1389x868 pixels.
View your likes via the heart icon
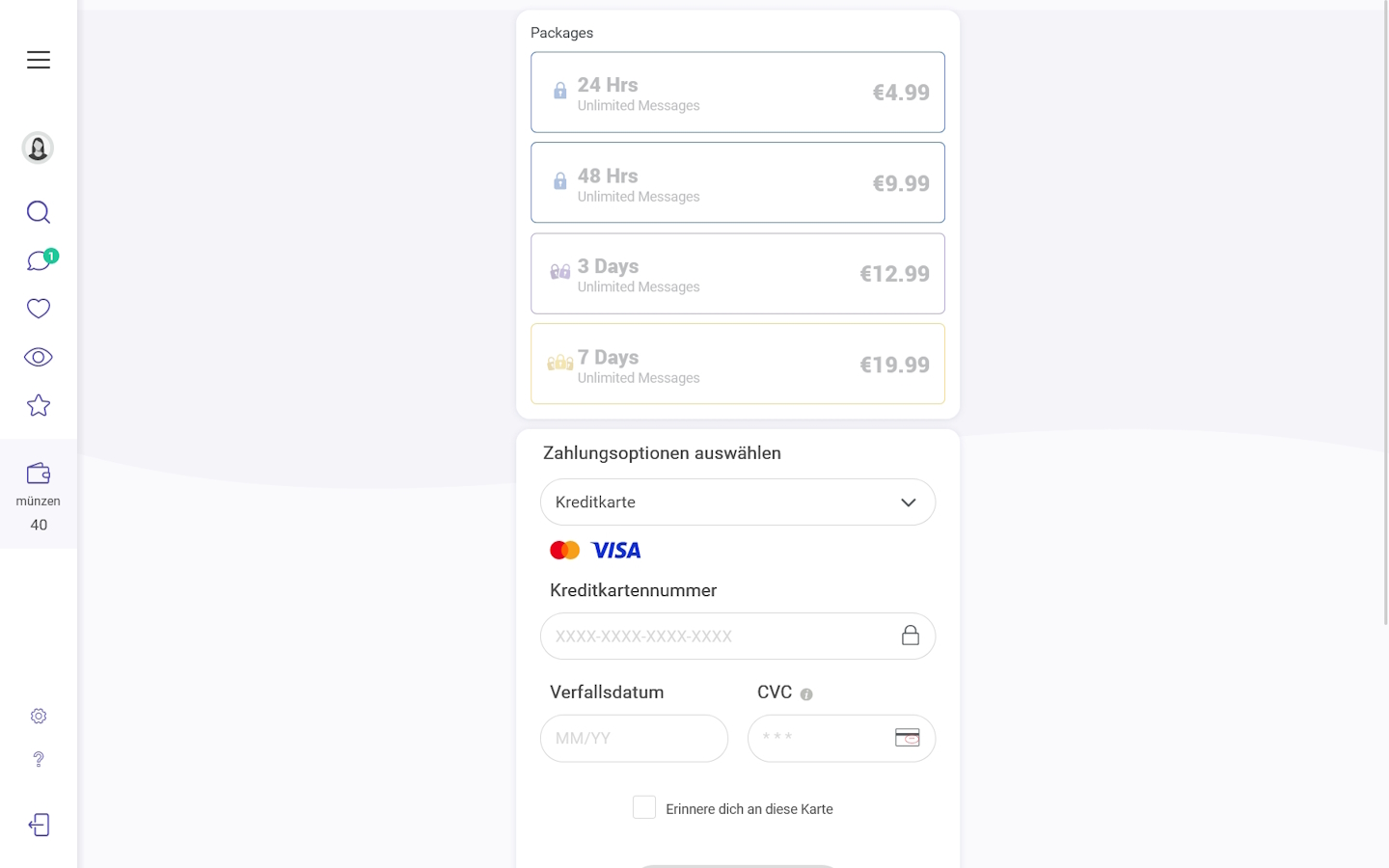[38, 308]
